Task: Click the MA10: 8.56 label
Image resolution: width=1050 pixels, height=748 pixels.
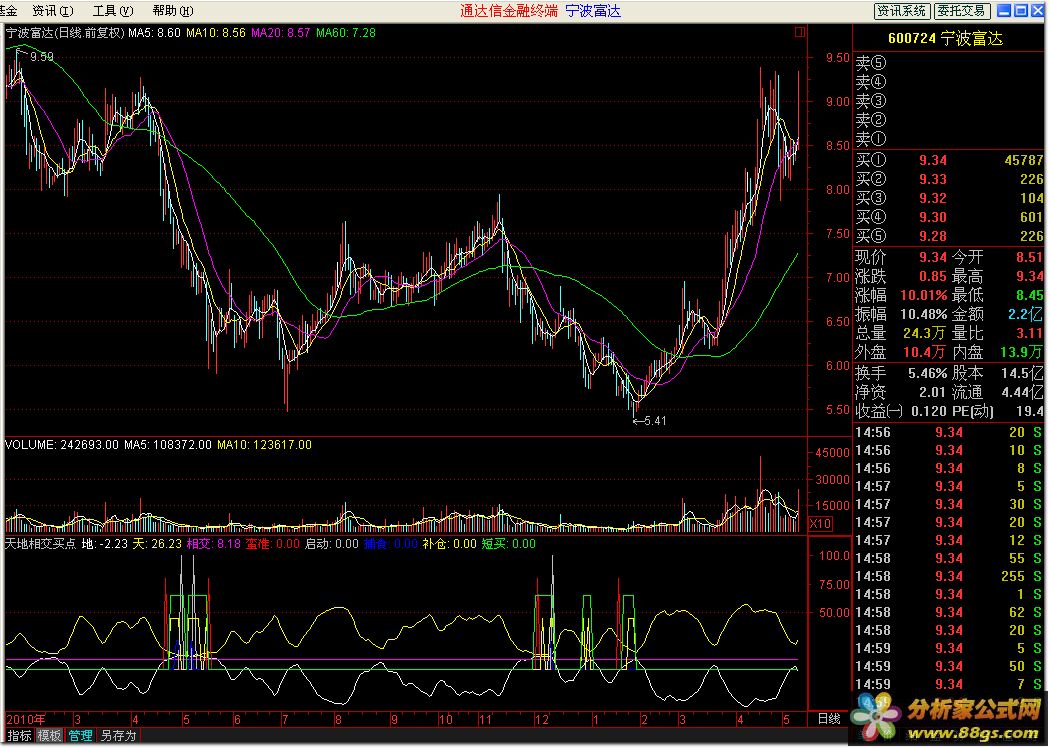Action: [216, 32]
